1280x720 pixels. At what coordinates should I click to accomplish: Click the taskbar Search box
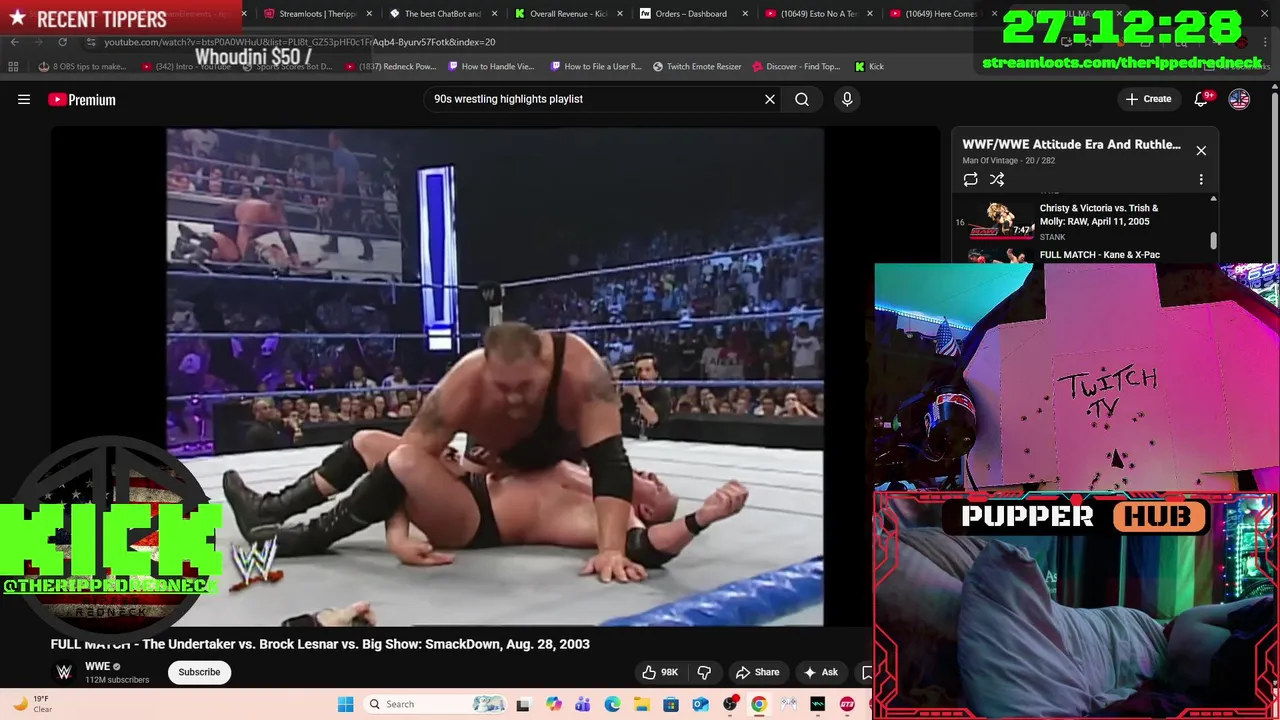pyautogui.click(x=435, y=704)
